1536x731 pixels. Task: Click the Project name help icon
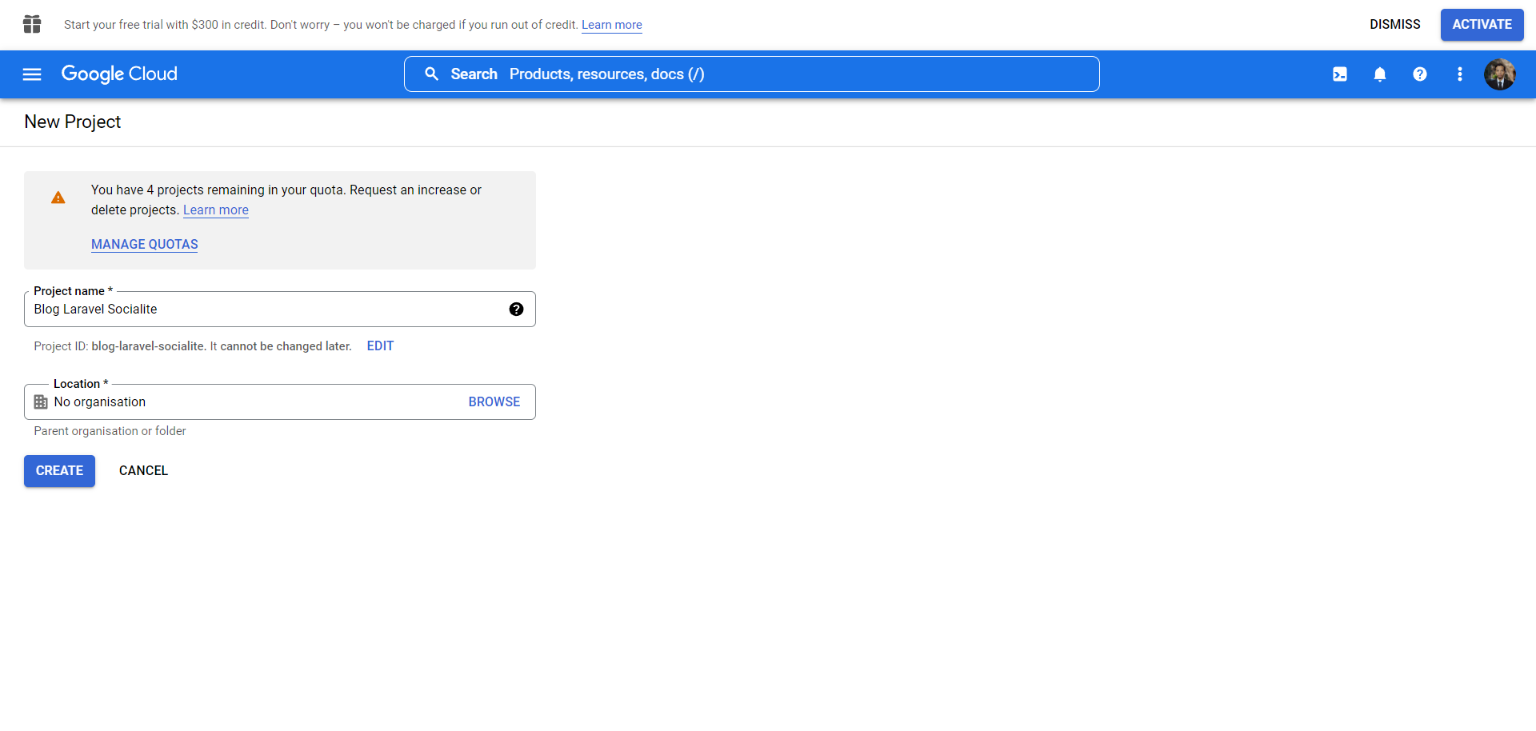point(516,309)
